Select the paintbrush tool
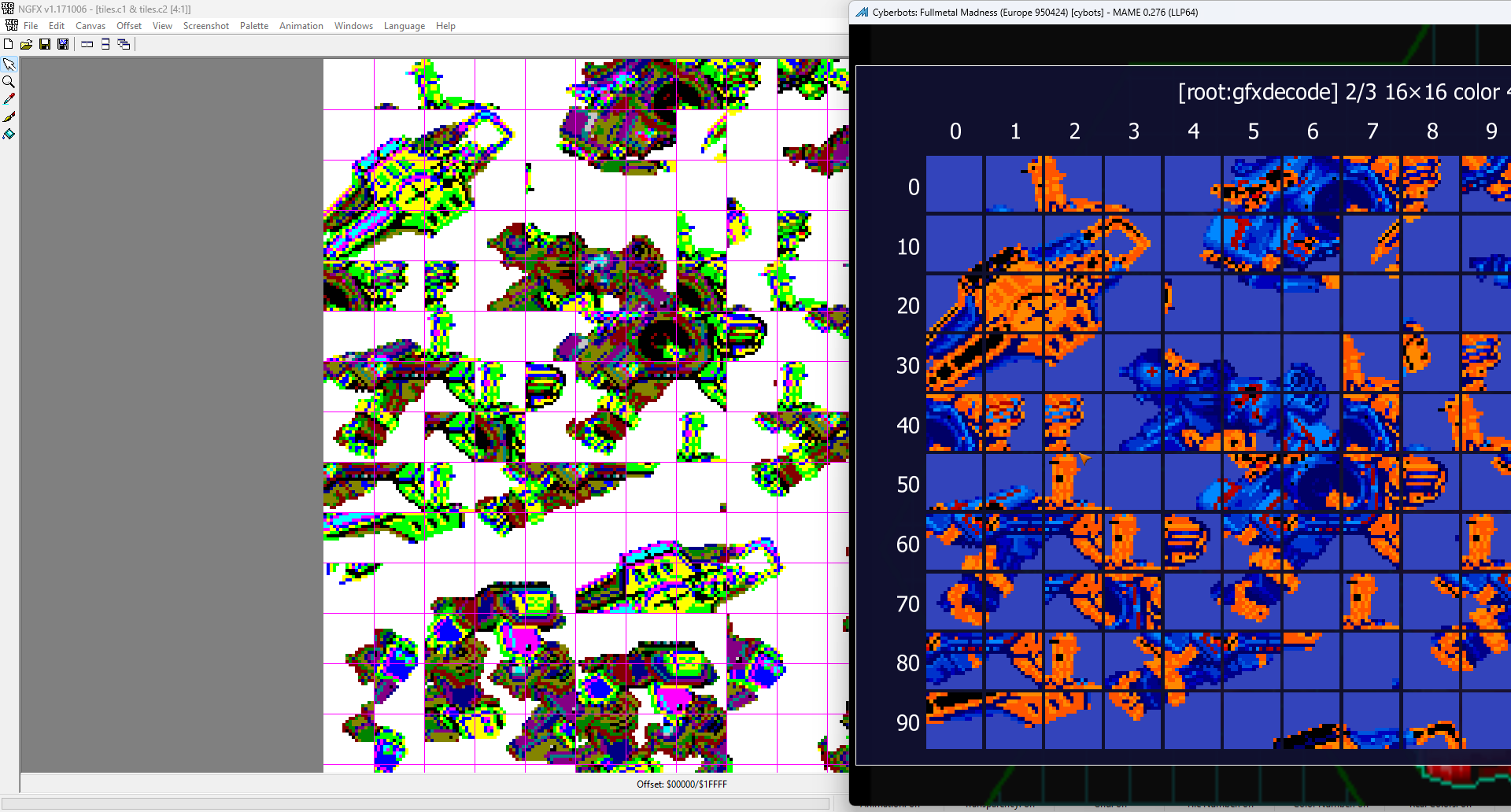The height and width of the screenshot is (812, 1511). point(9,116)
